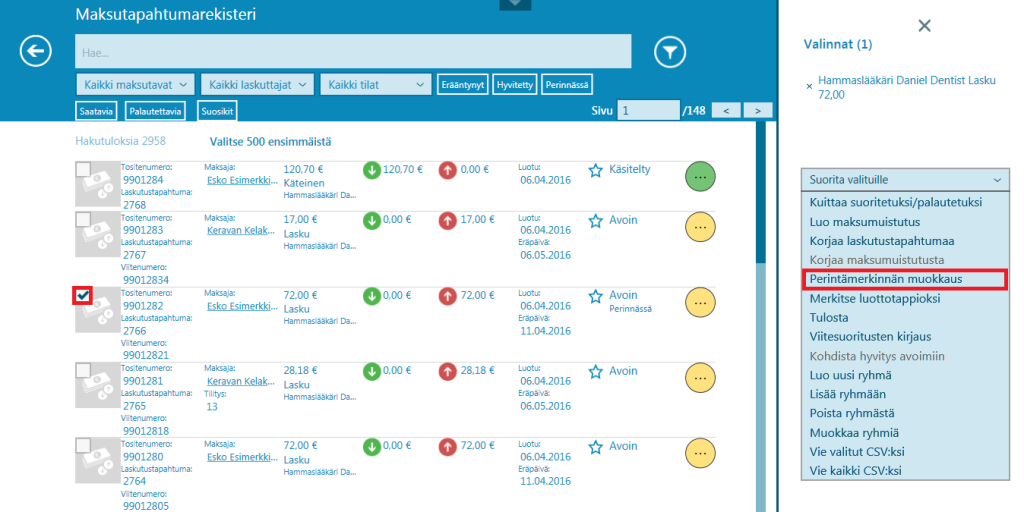Select the checkbox for row 9901281

pyautogui.click(x=83, y=371)
